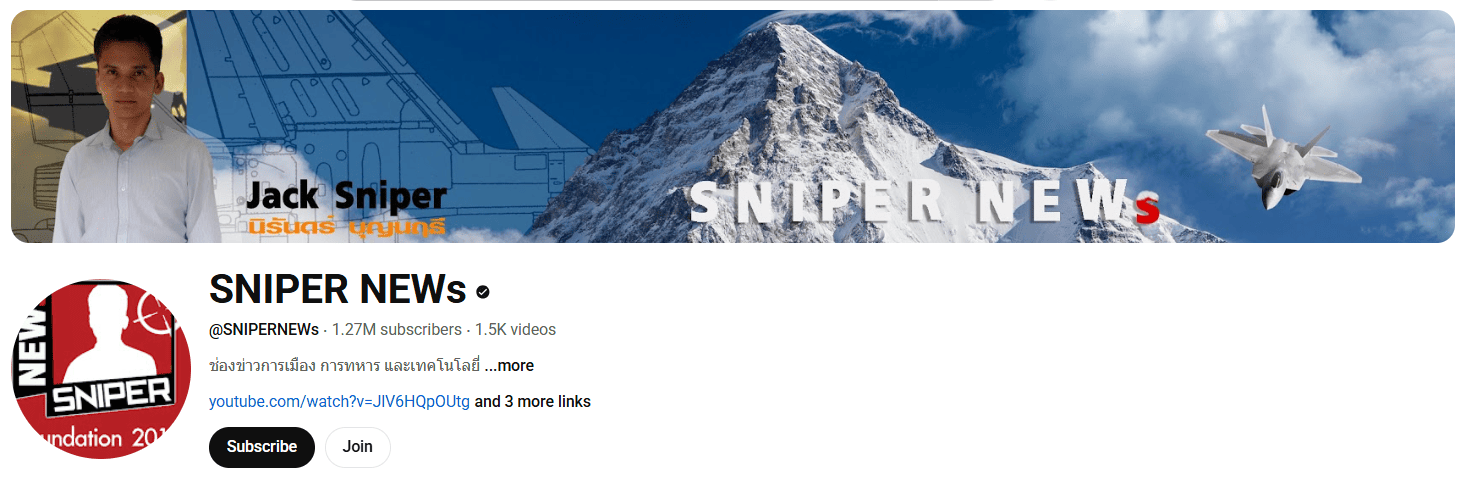The height and width of the screenshot is (495, 1462).
Task: Click the Join membership button
Action: tap(357, 447)
